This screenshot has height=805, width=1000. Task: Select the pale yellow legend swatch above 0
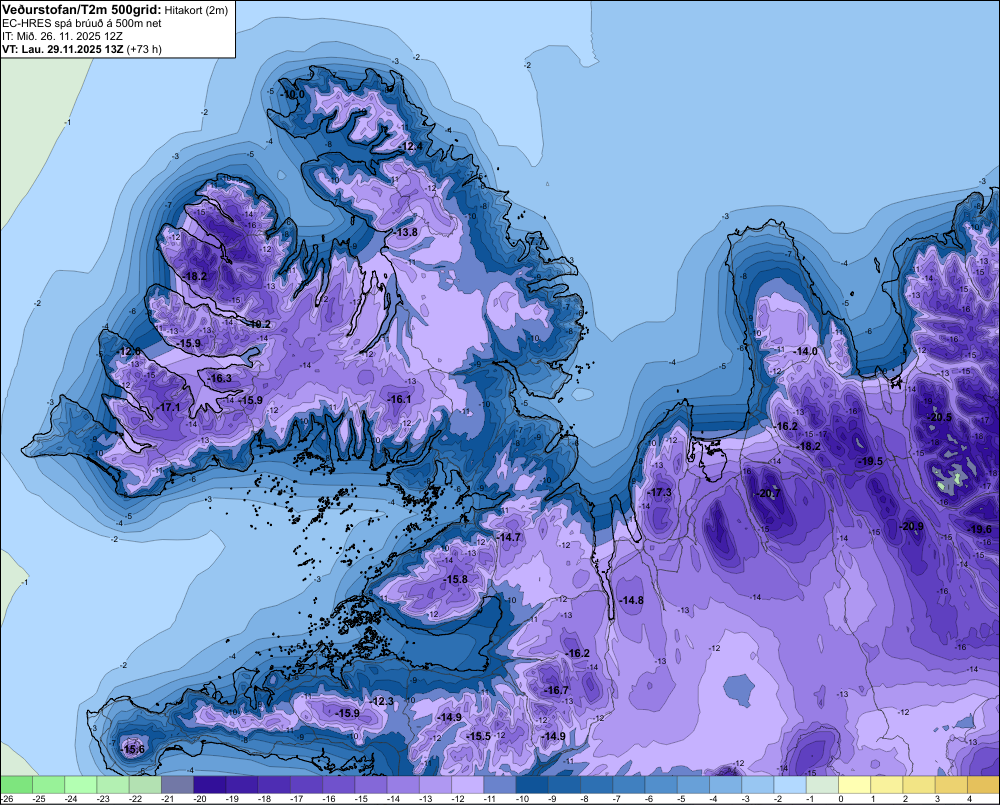(854, 785)
